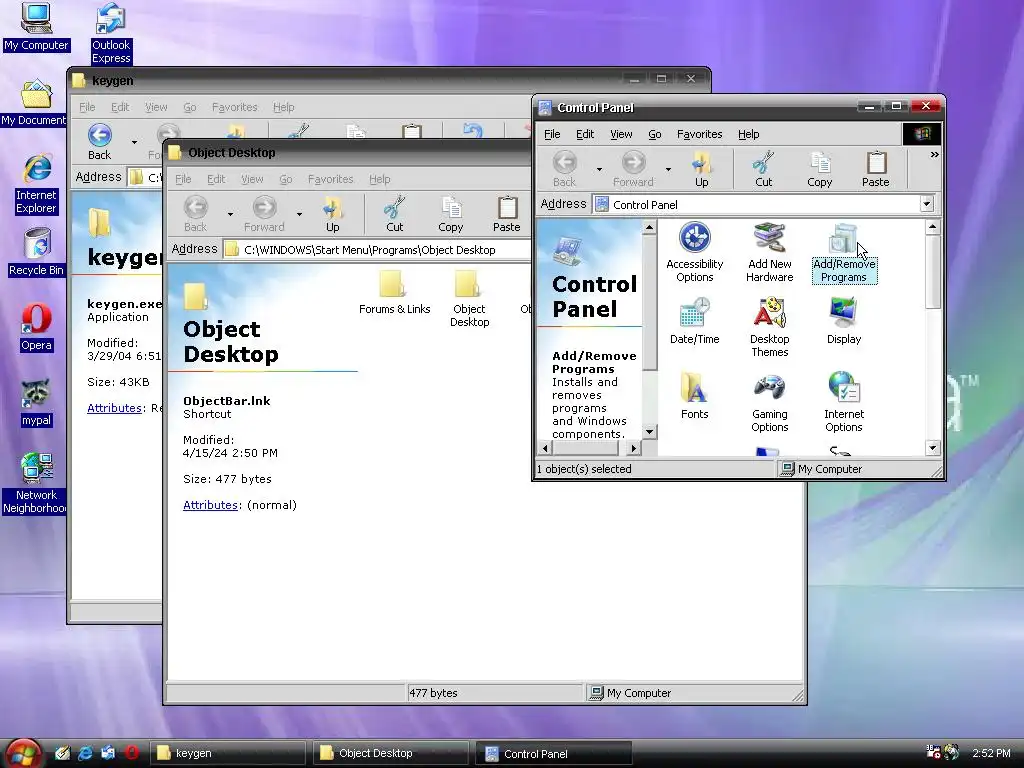Open Favorites menu in Control Panel
The width and height of the screenshot is (1024, 768).
(x=699, y=134)
